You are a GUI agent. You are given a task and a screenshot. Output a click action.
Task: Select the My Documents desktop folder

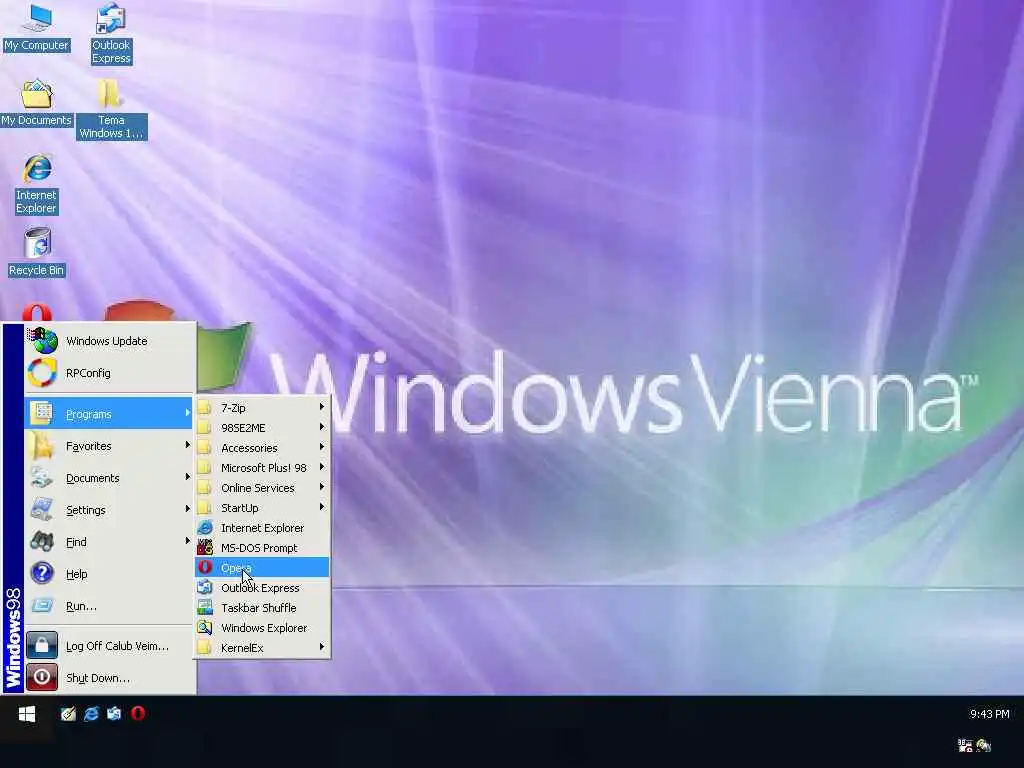tap(36, 103)
